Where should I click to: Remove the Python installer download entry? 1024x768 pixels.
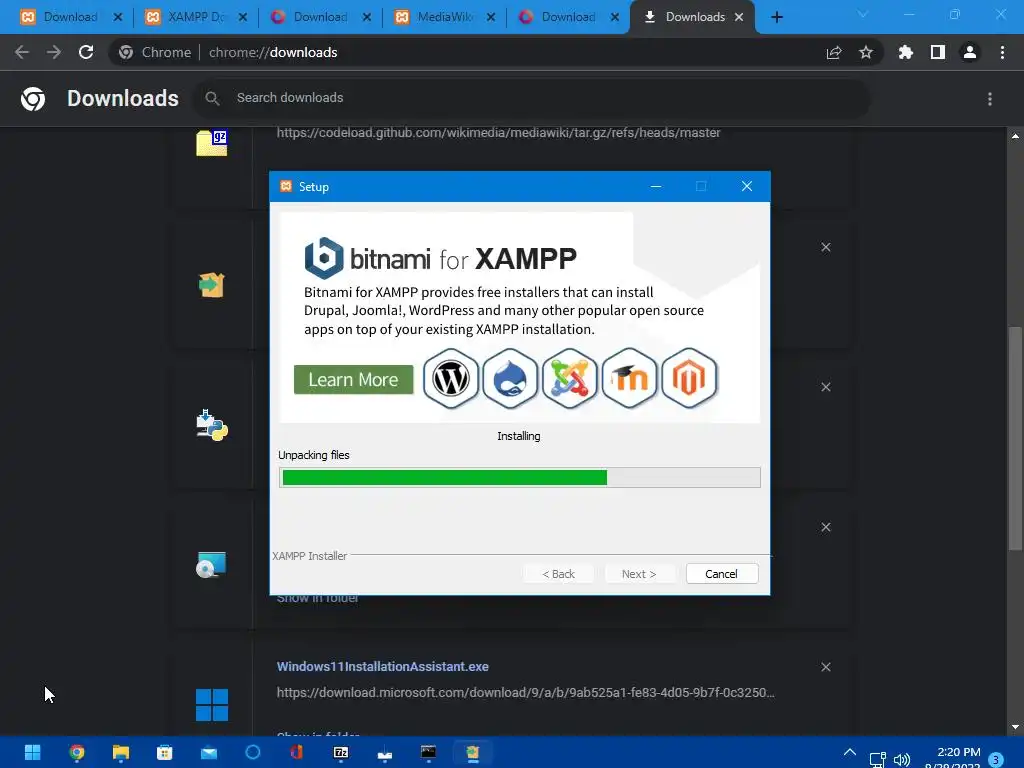(x=826, y=387)
